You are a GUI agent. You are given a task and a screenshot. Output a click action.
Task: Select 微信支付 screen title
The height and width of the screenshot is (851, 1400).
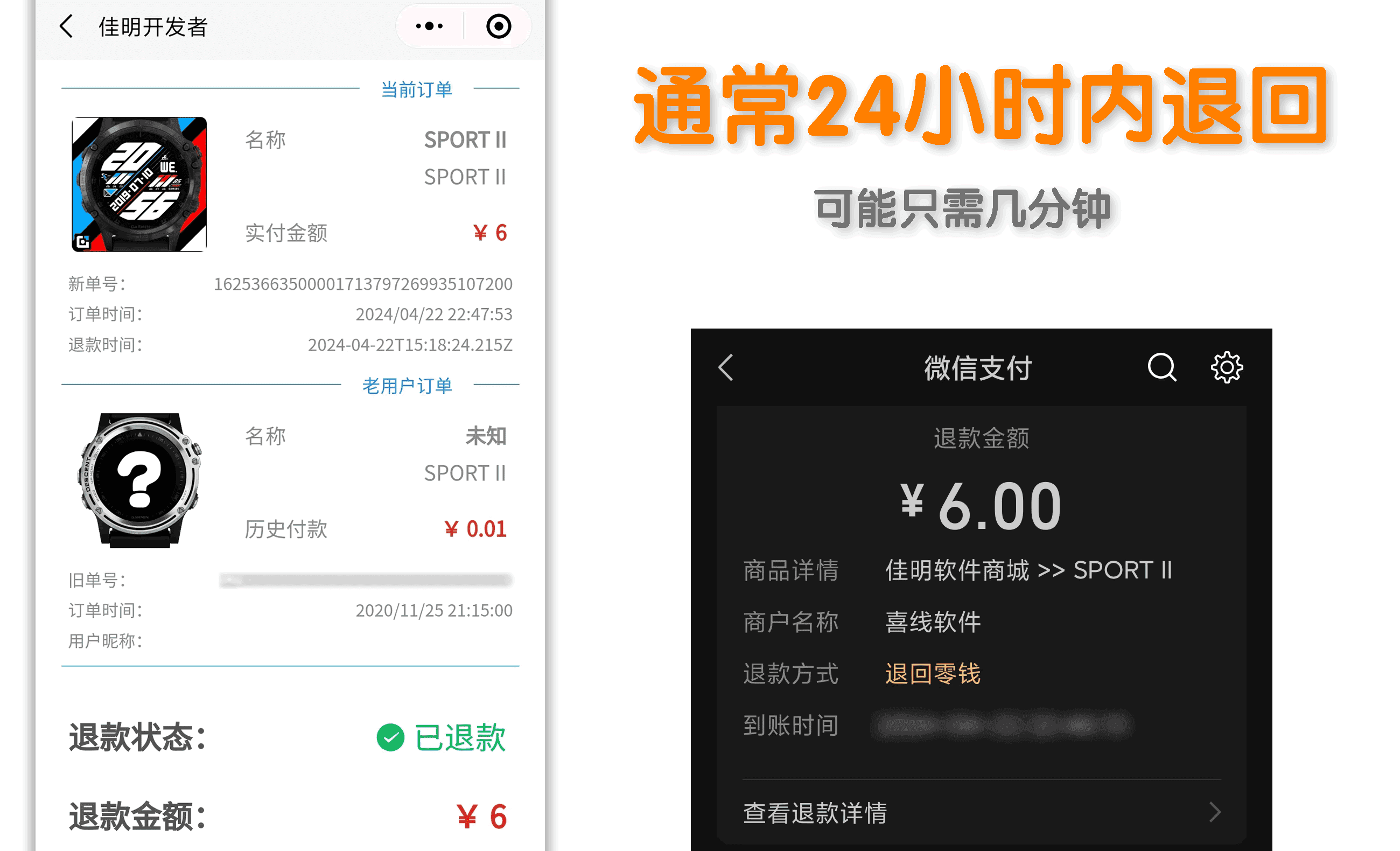[978, 368]
